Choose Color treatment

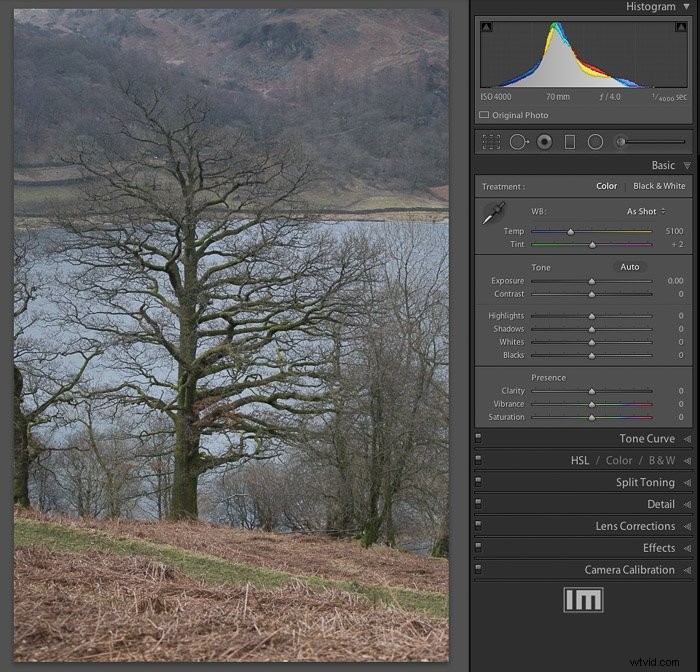click(606, 186)
